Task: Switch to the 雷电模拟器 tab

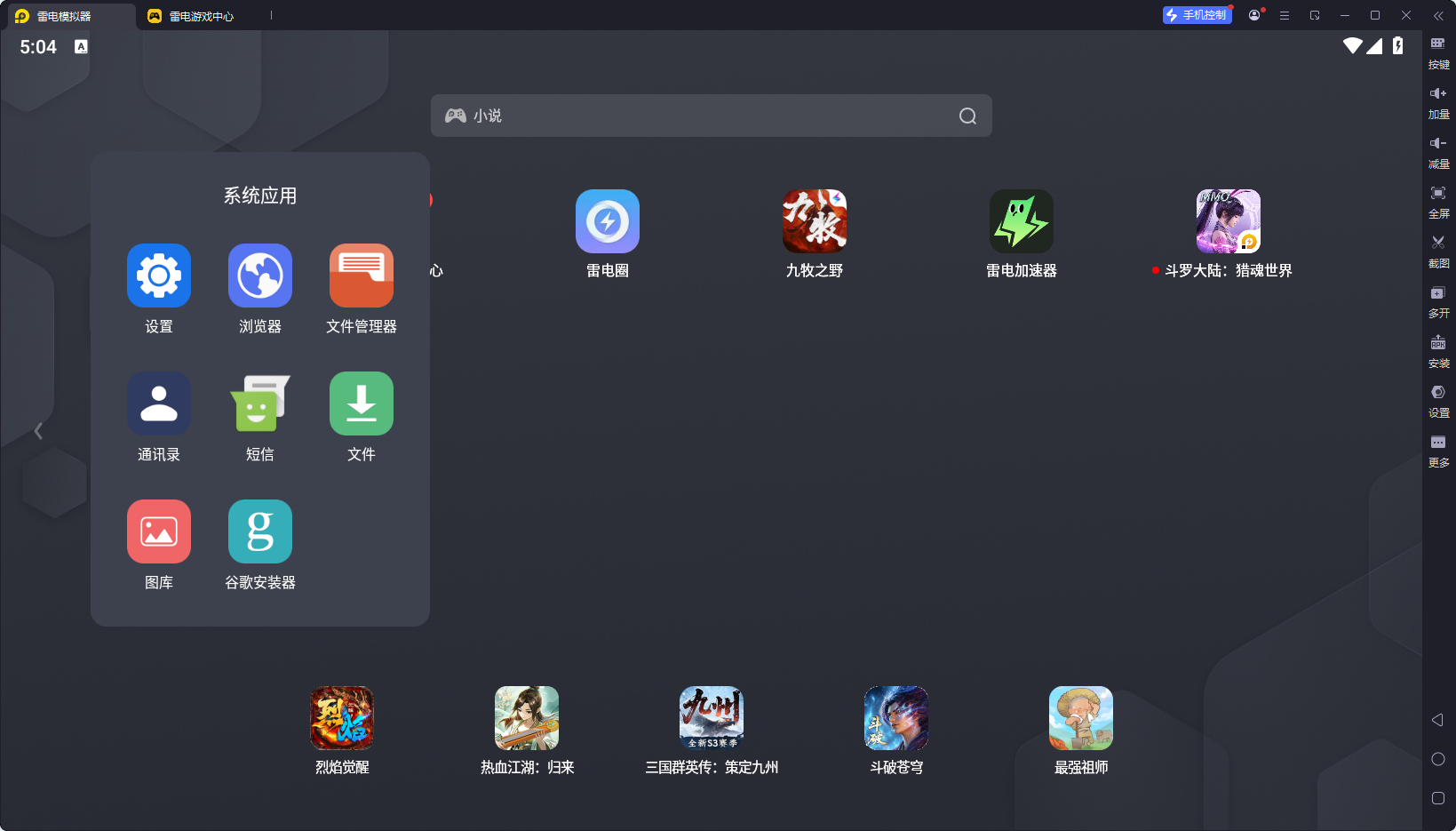Action: 64,16
